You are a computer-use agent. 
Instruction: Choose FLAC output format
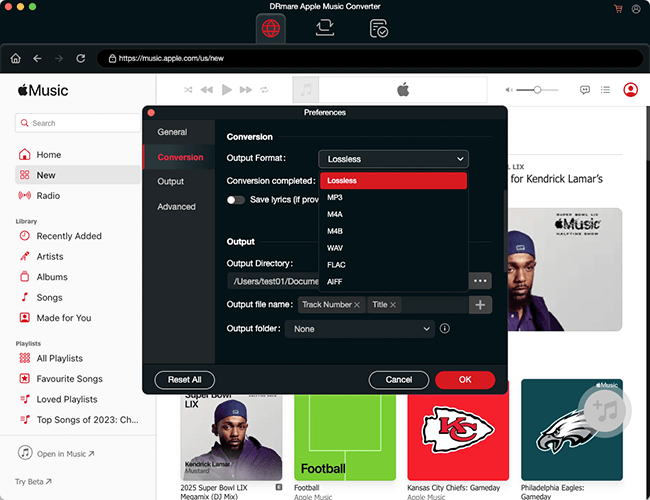393,265
